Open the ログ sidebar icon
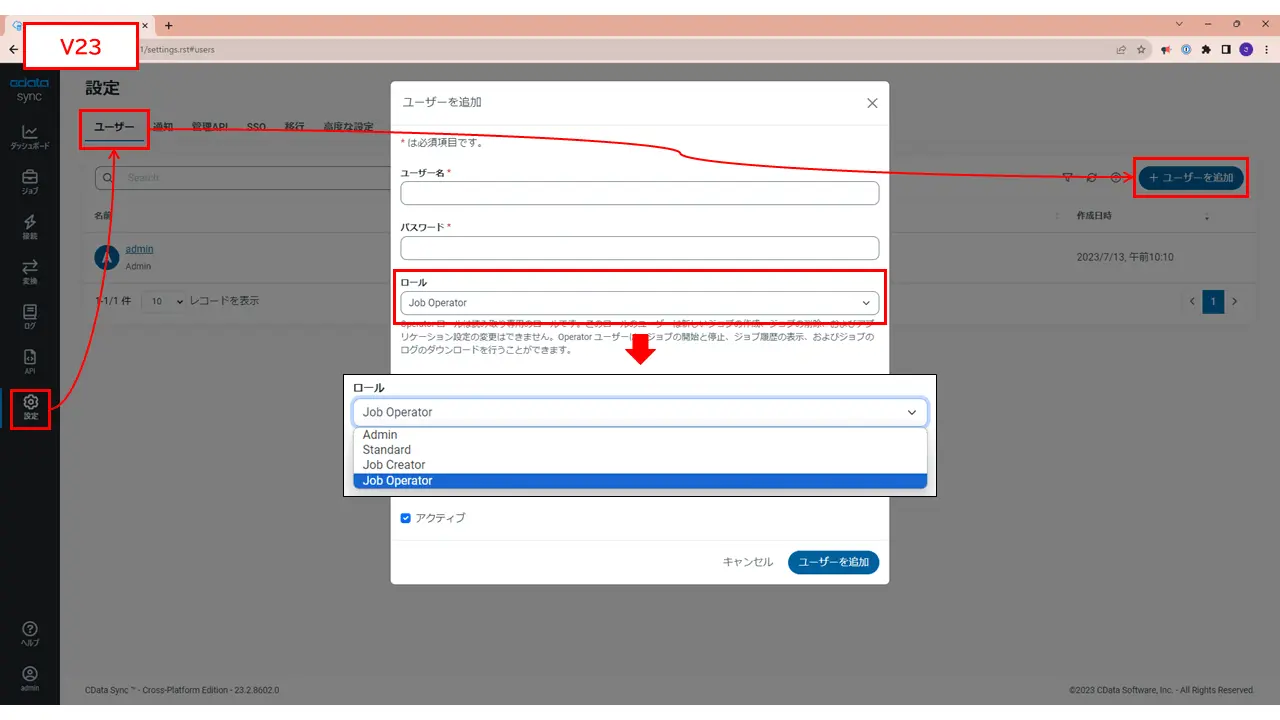1280x720 pixels. (x=30, y=317)
